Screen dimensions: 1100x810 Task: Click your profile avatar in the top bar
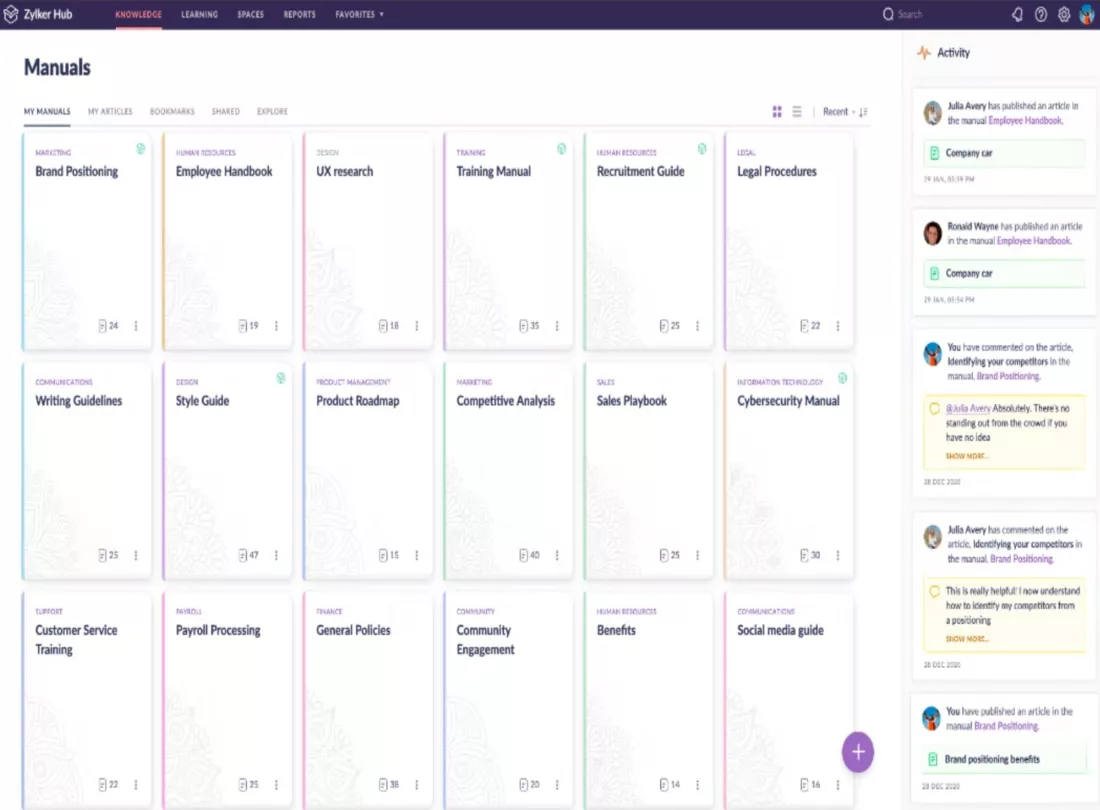[x=1089, y=14]
